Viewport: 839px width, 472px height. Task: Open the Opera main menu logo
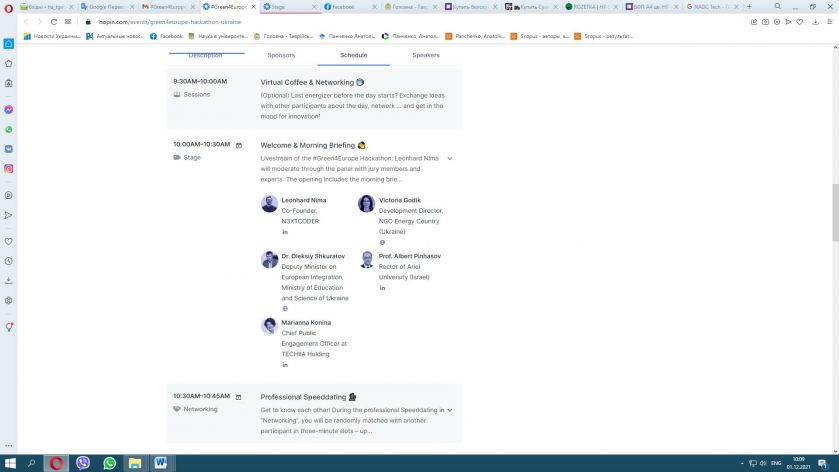click(8, 7)
